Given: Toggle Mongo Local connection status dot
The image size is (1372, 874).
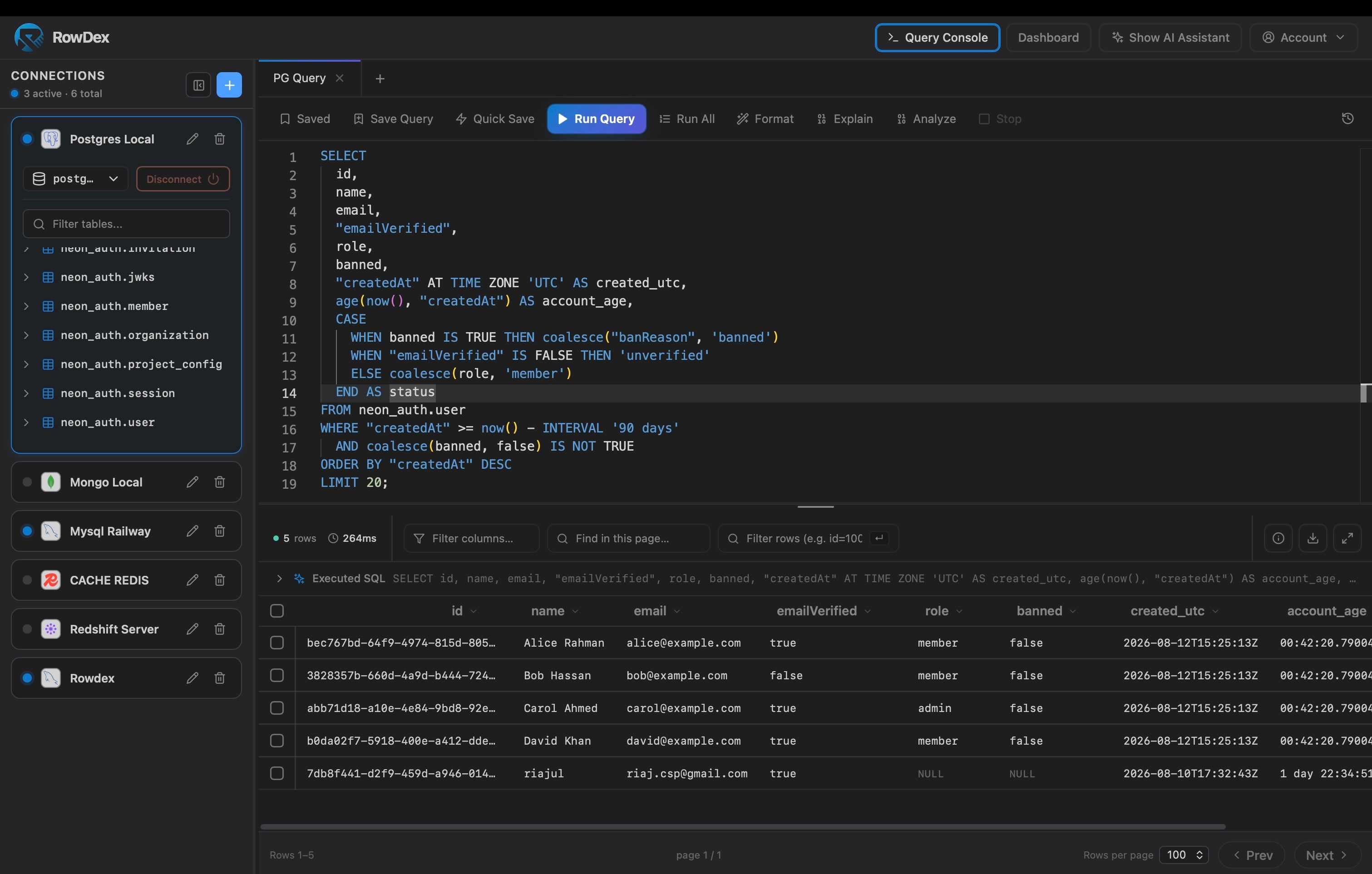Looking at the screenshot, I should click(x=27, y=482).
